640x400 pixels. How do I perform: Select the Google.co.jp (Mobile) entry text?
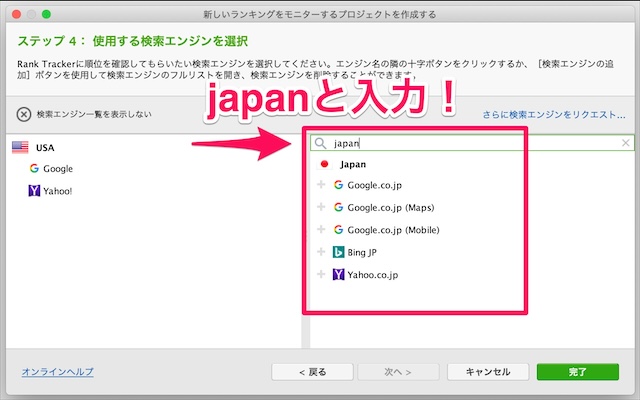point(393,230)
